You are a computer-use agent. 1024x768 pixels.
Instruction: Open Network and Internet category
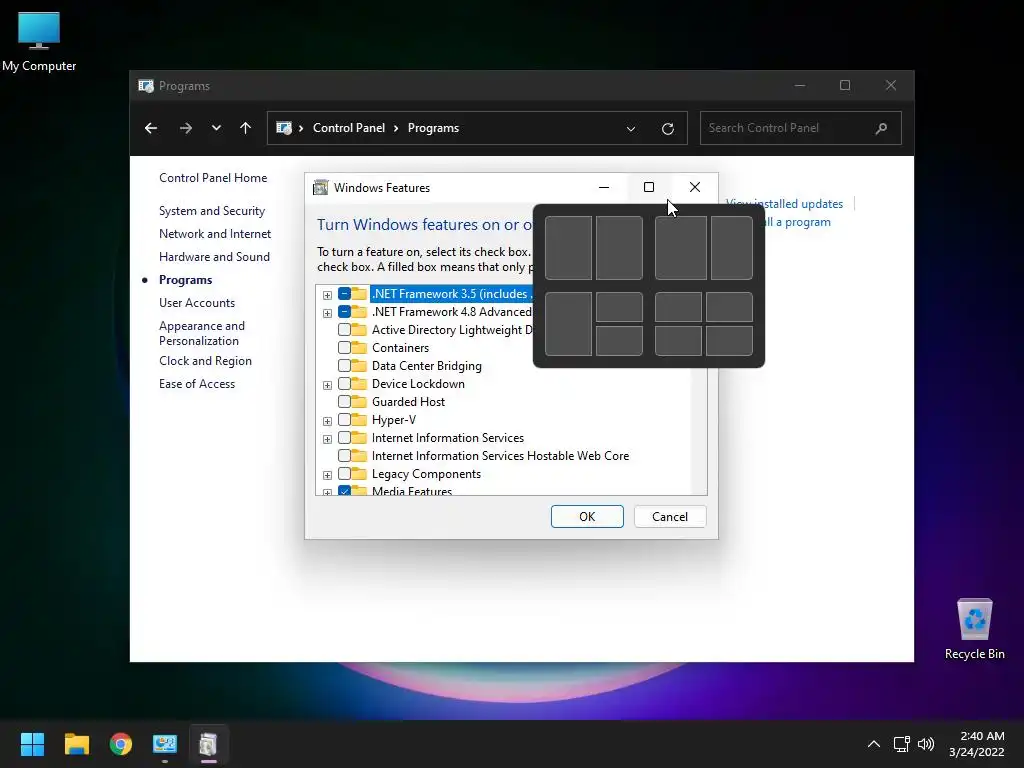coord(215,234)
